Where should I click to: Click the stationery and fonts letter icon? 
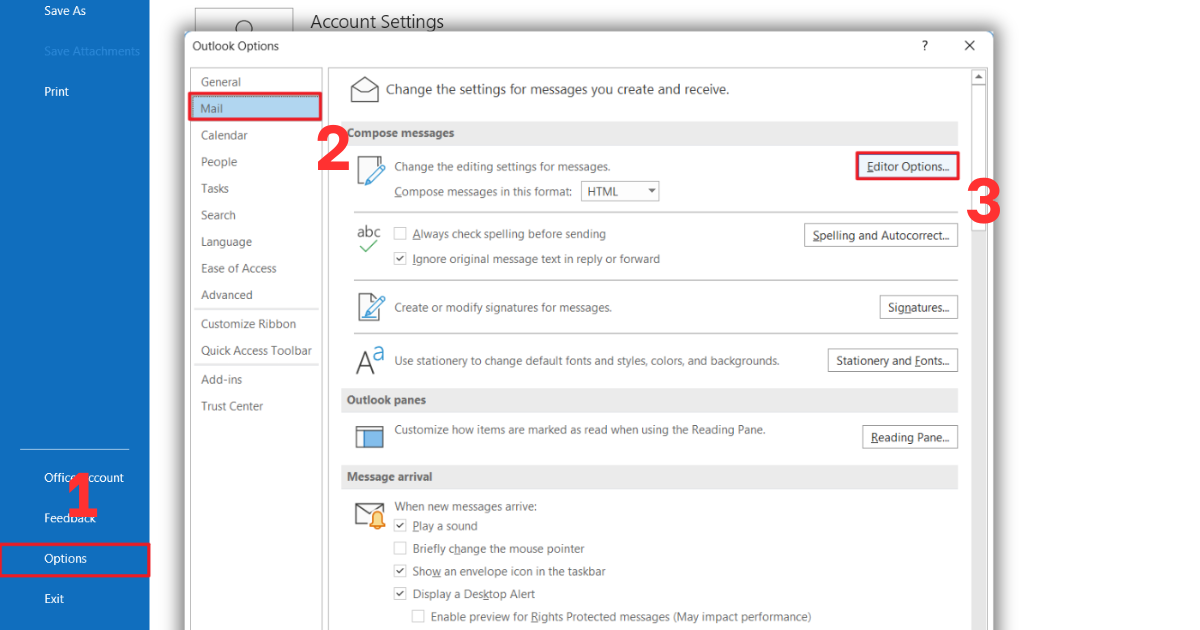pyautogui.click(x=369, y=360)
